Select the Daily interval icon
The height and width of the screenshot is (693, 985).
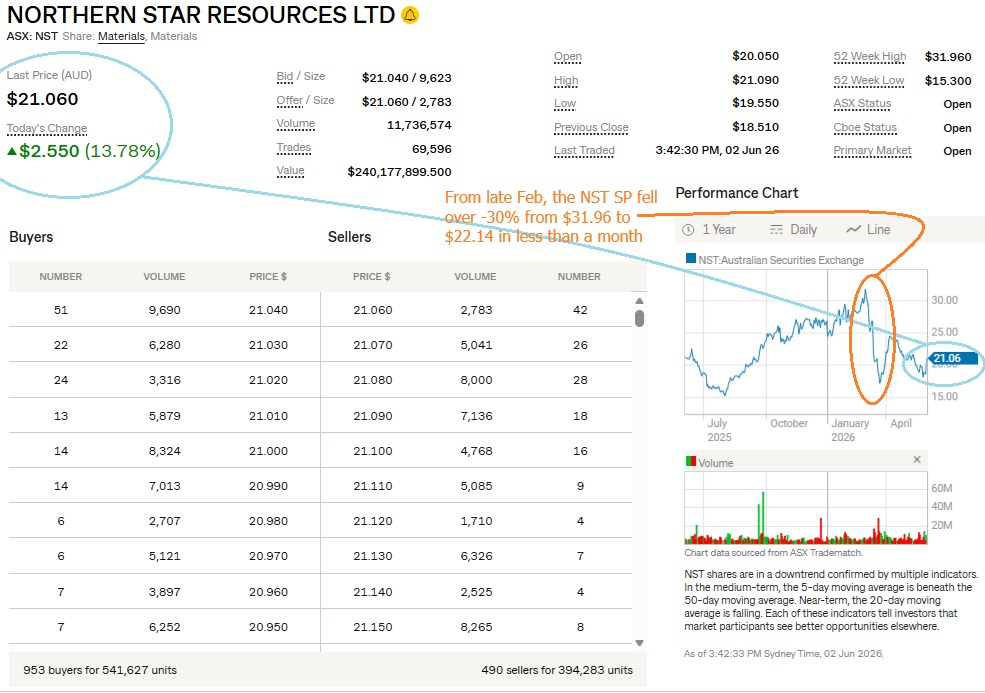[776, 230]
